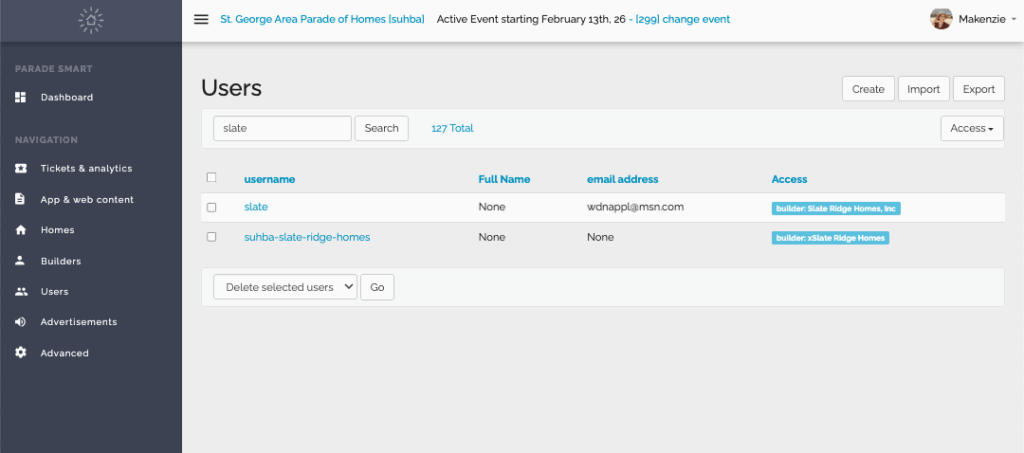
Task: Open Dashboard via its grid icon
Action: point(21,97)
